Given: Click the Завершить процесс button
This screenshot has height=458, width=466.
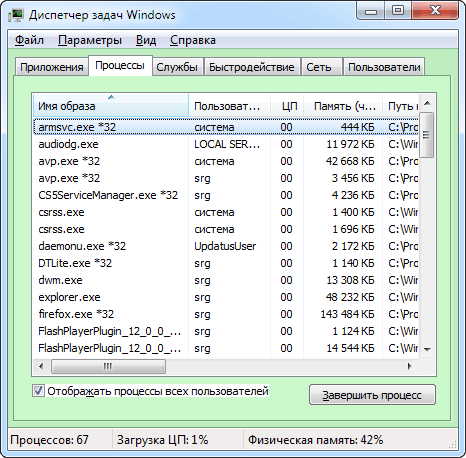Looking at the screenshot, I should (x=372, y=395).
